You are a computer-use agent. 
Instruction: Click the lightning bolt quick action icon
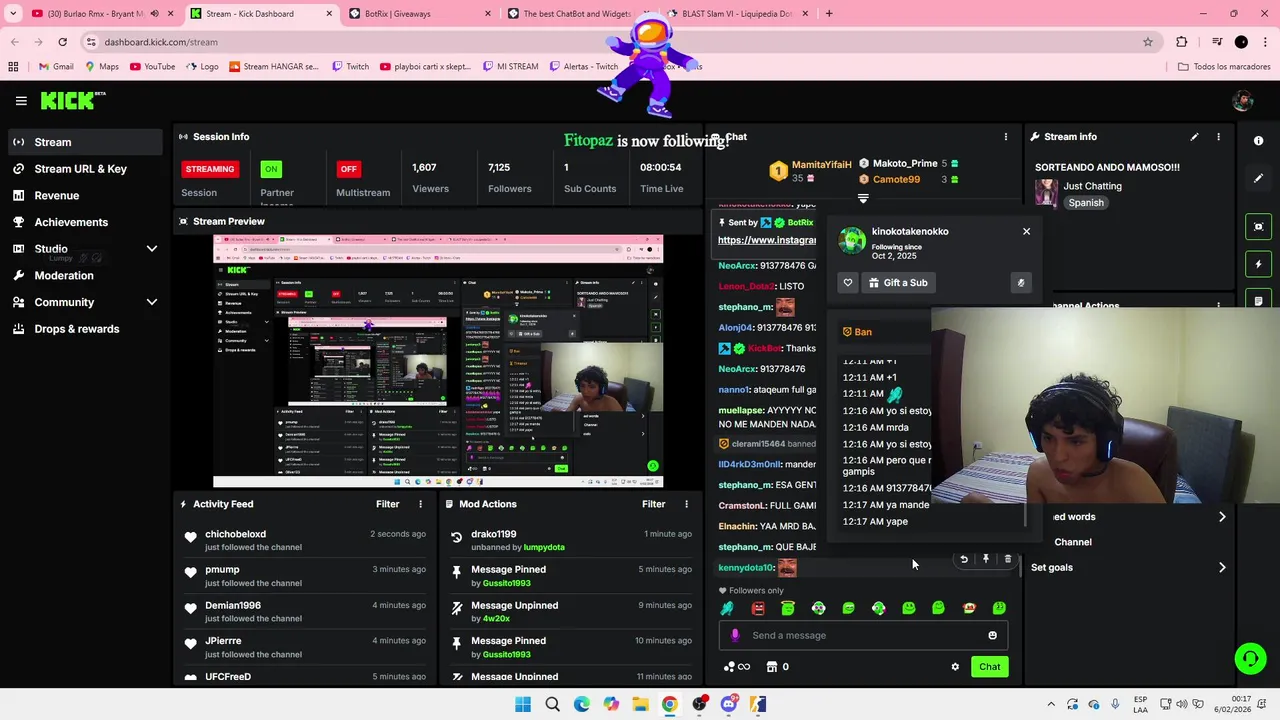tap(1258, 264)
